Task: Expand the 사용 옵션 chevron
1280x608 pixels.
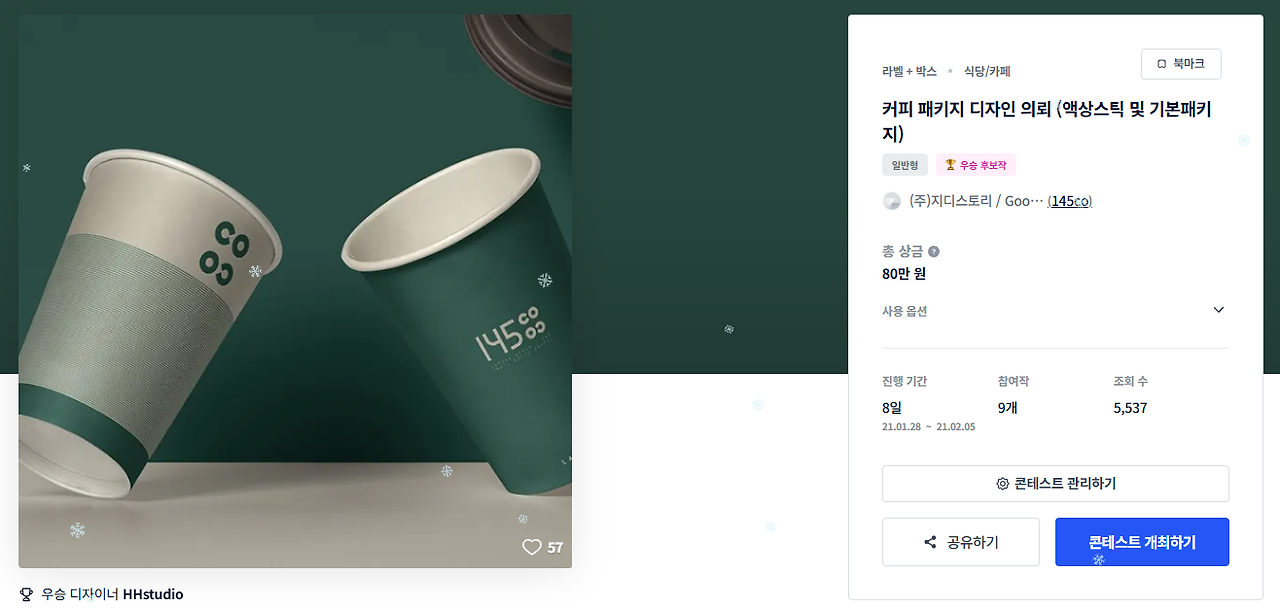Action: [1218, 310]
